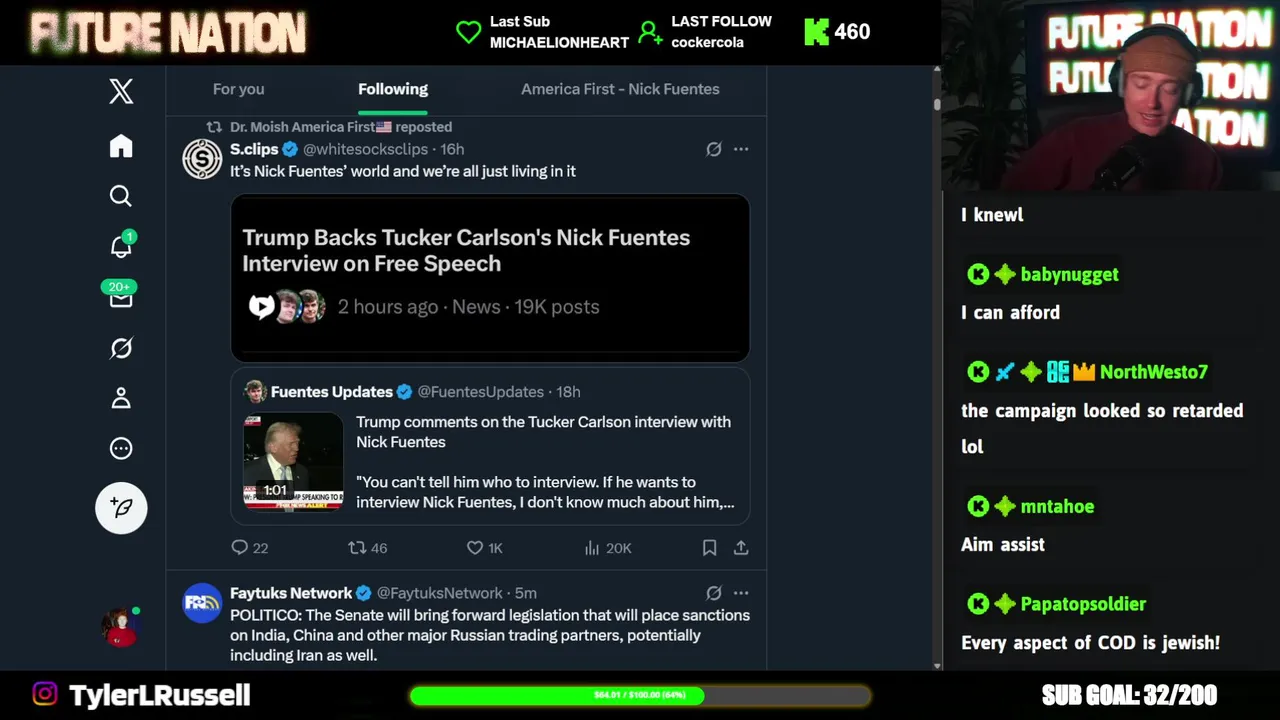Click FUTURE NATION logo header

[168, 33]
